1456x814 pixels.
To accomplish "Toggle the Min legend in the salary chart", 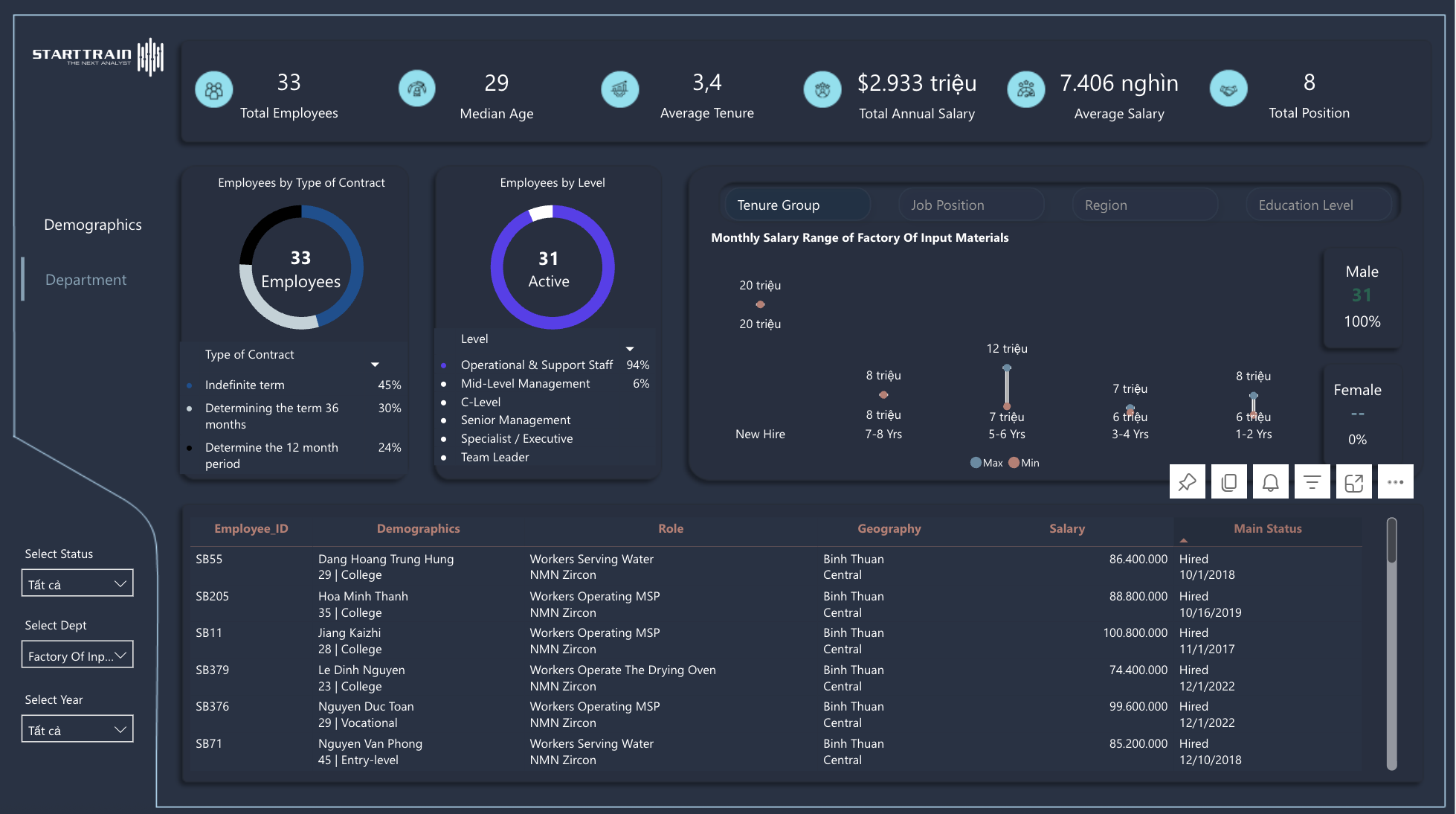I will click(1023, 462).
